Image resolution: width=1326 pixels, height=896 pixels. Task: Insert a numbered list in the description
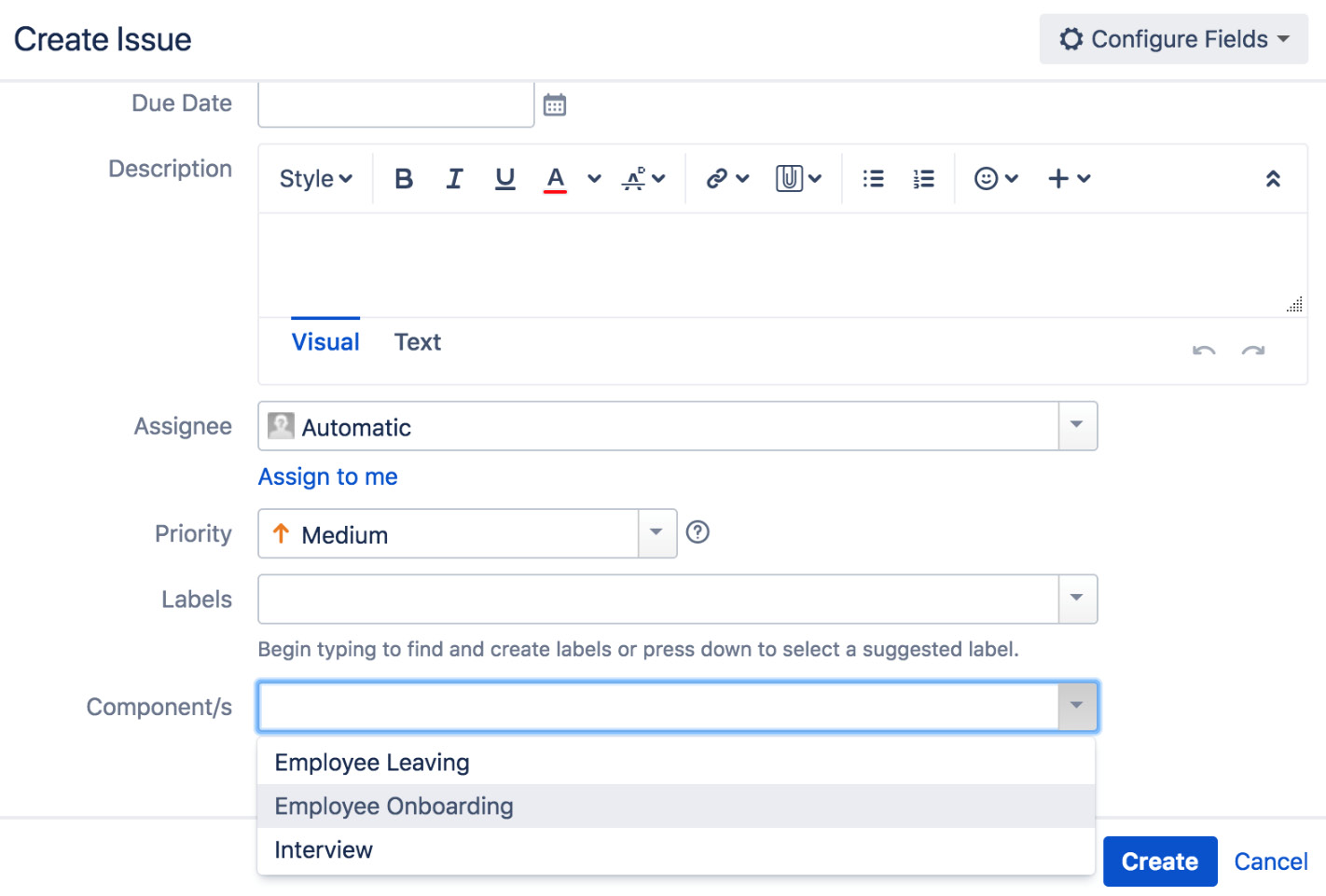pos(923,178)
